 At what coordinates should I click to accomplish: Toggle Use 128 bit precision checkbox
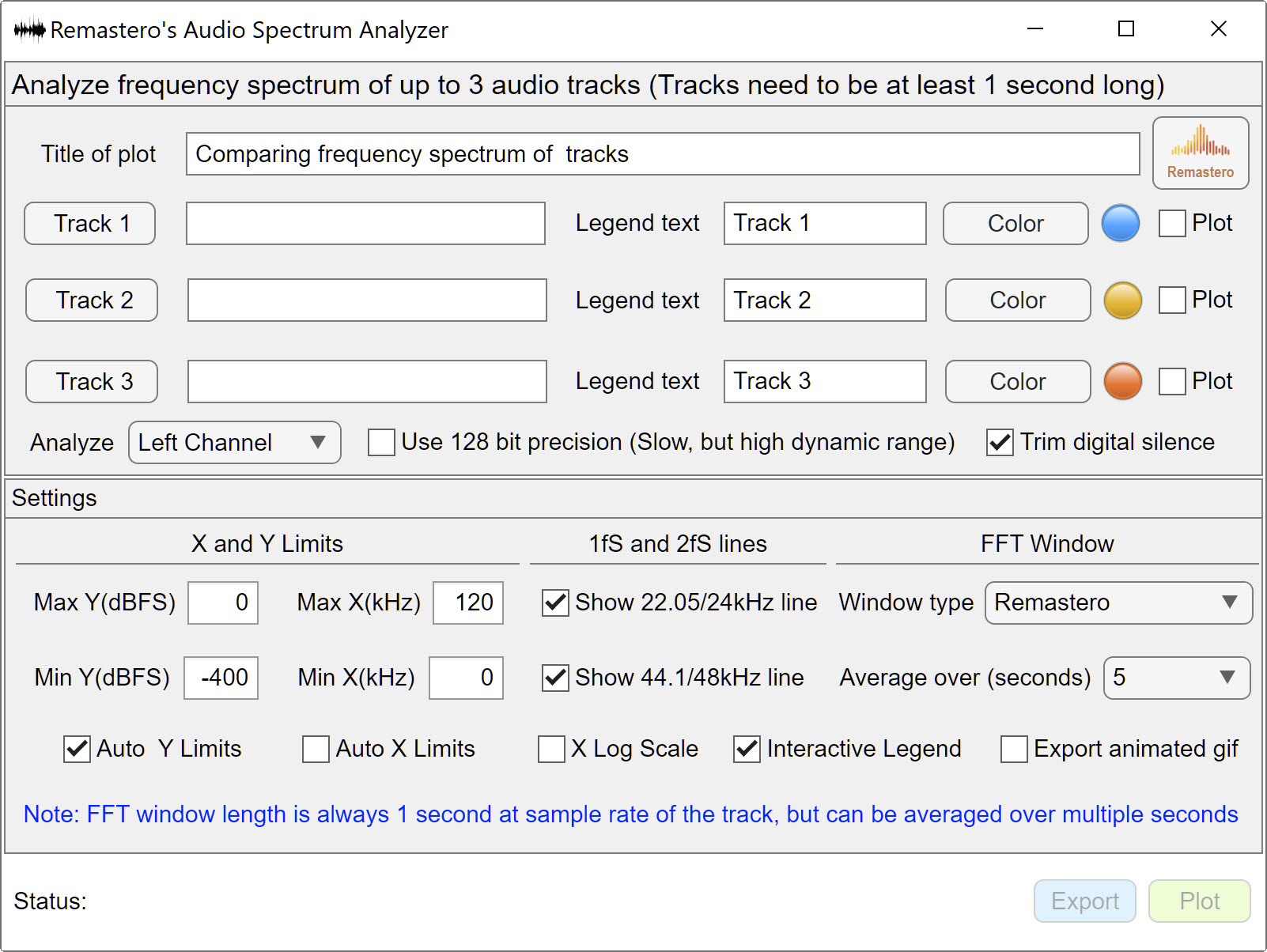(381, 442)
